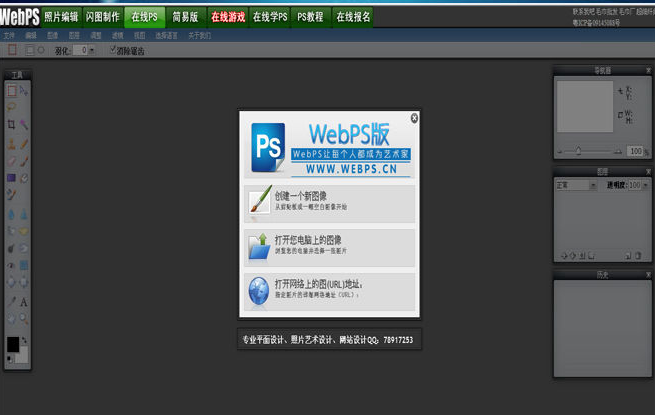Open the 视图 menu
Viewport: 655px width, 415px height.
(140, 36)
